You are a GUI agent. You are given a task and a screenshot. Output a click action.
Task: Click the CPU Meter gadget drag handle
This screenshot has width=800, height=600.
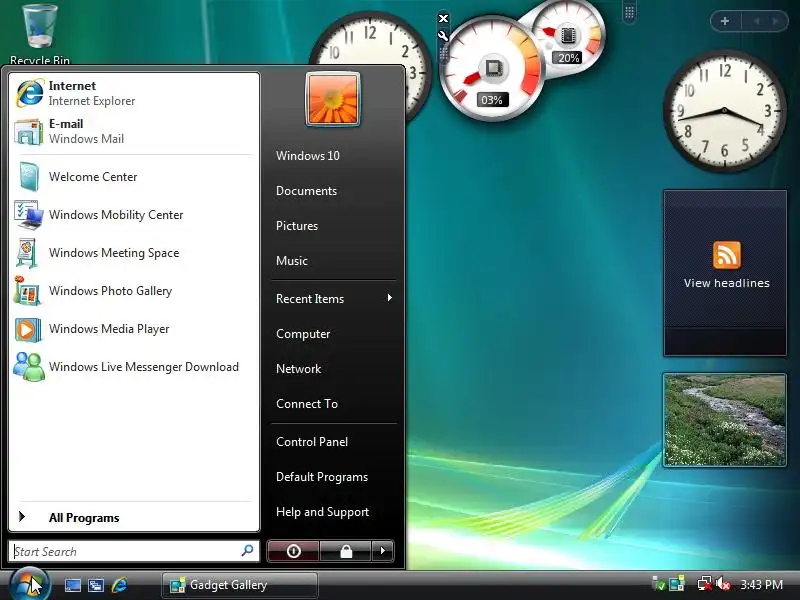(x=443, y=53)
